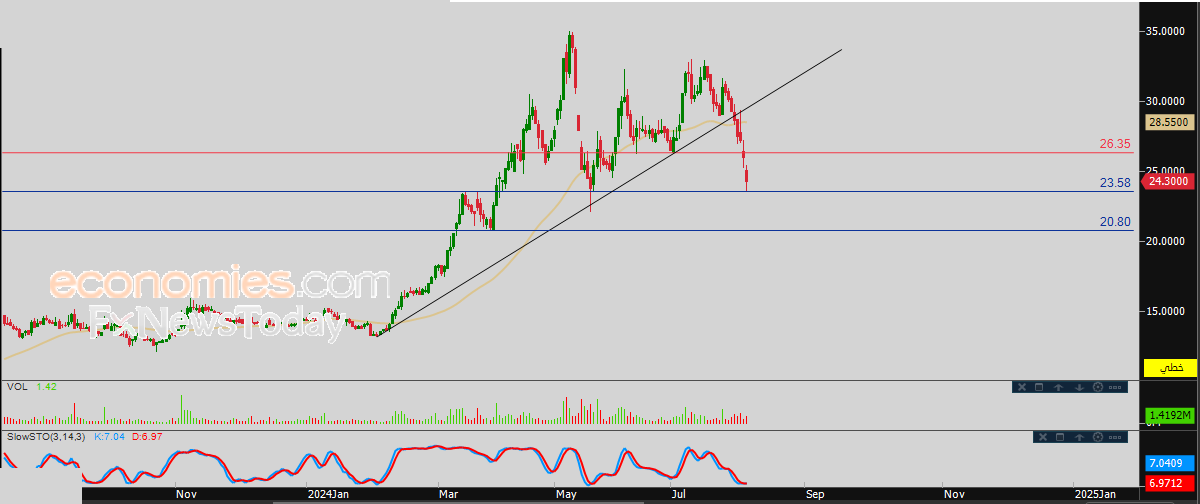
Task: Open SlowSTO indicator settings gear
Action: (x=1098, y=437)
